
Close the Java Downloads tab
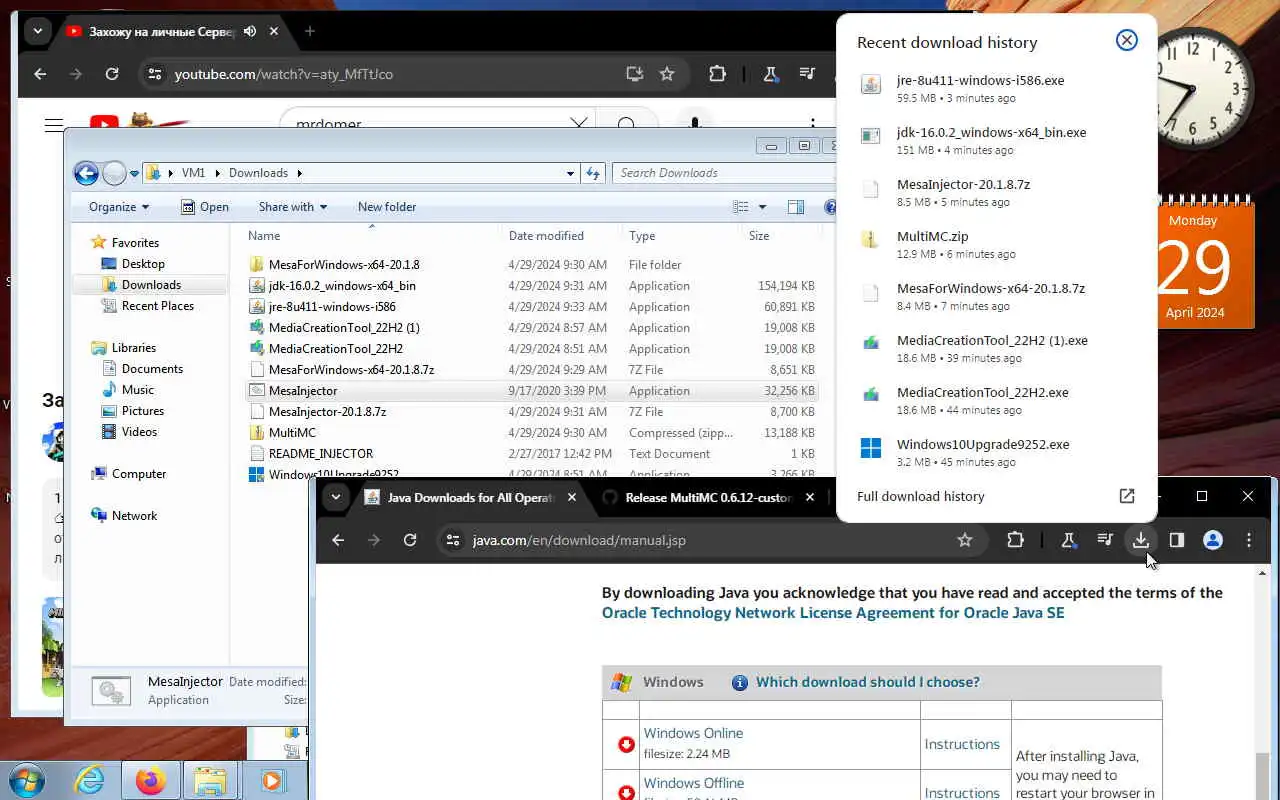[x=572, y=497]
